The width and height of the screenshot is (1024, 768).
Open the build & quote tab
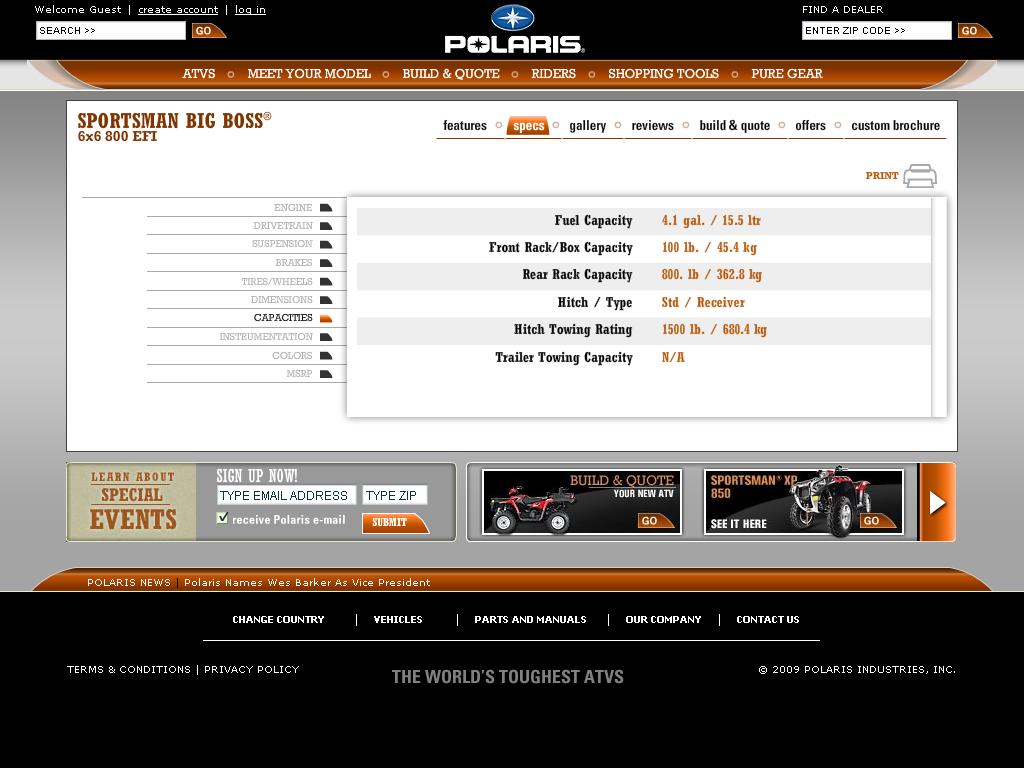pos(734,125)
